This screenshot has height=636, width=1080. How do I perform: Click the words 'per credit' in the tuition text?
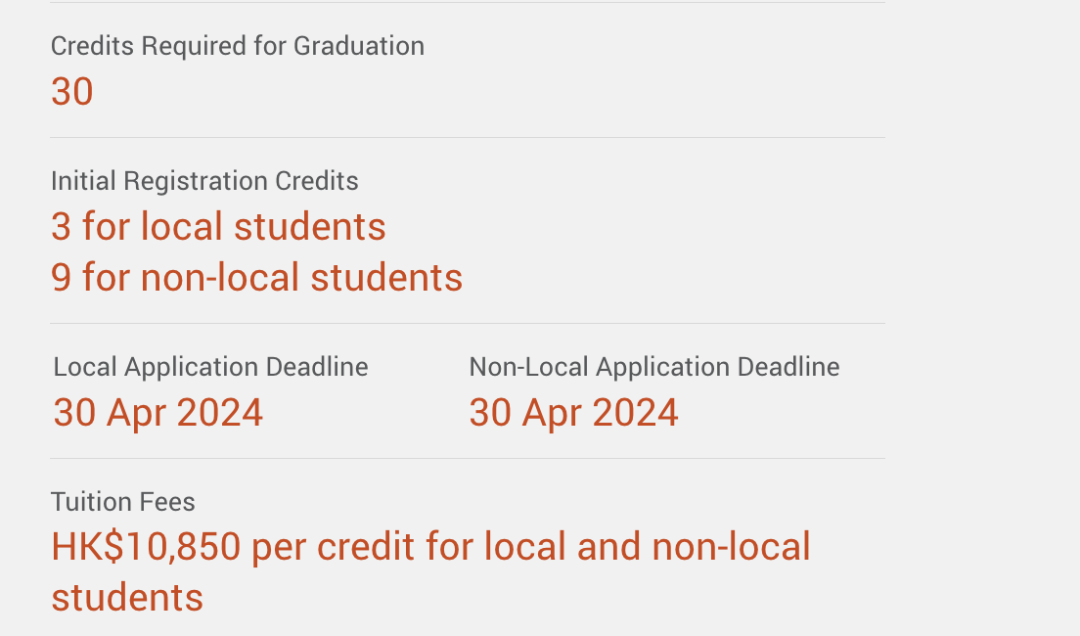(x=333, y=547)
